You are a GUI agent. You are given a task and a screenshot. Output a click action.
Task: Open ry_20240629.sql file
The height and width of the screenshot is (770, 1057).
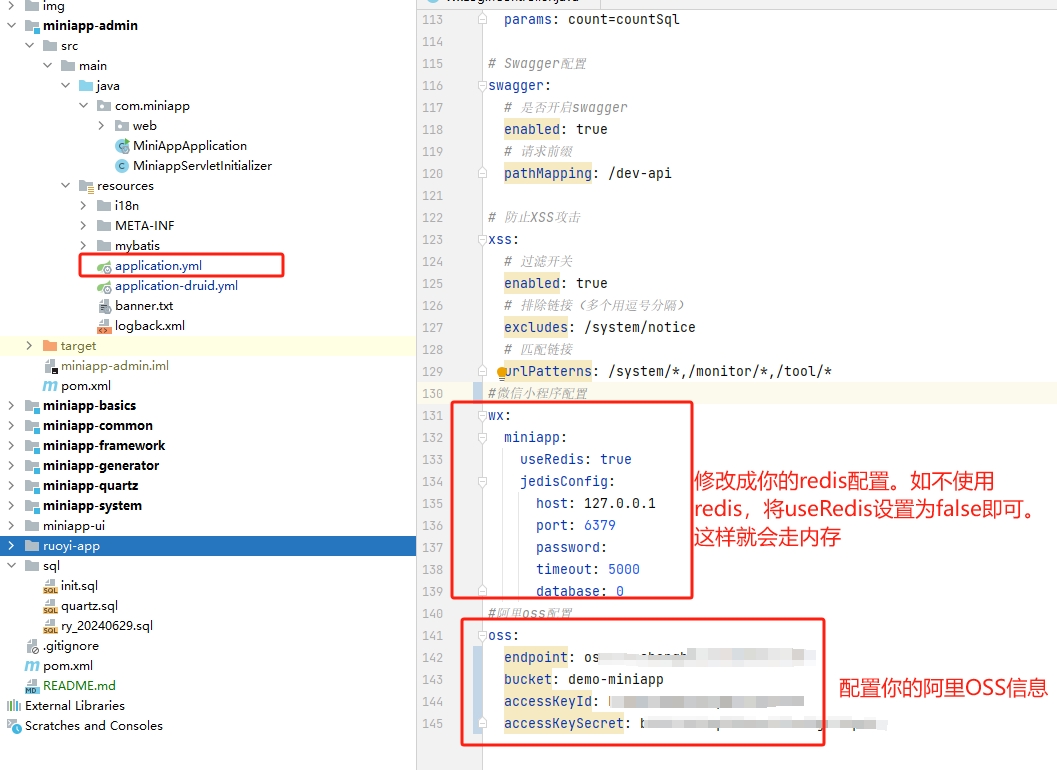(x=106, y=626)
